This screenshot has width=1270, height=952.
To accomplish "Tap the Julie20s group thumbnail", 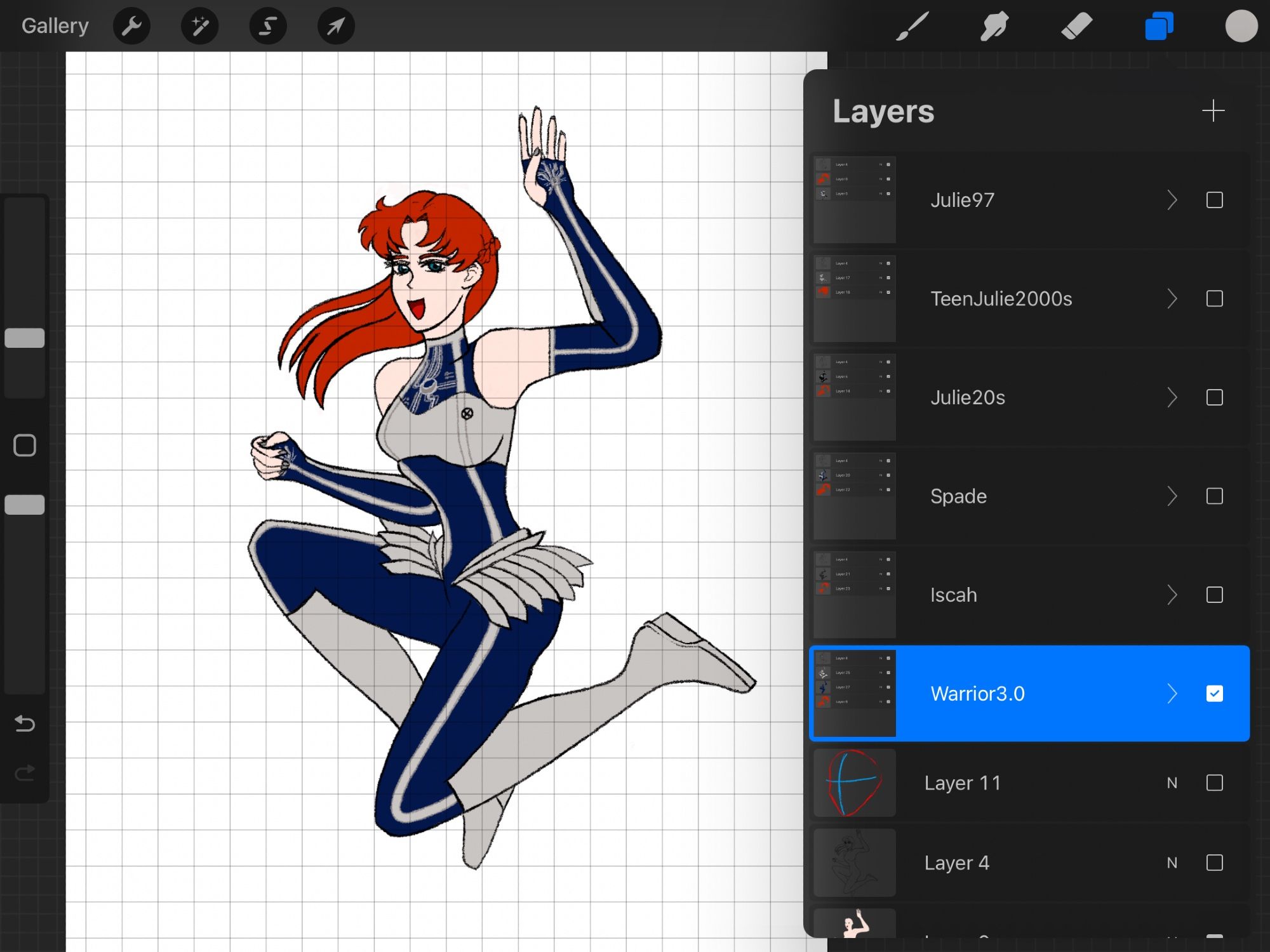I will [x=855, y=397].
